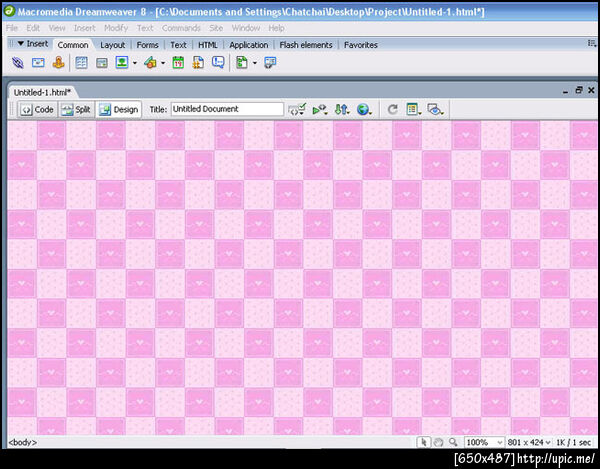This screenshot has width=600, height=469.
Task: Select the Common tab in Insert bar
Action: 73,45
